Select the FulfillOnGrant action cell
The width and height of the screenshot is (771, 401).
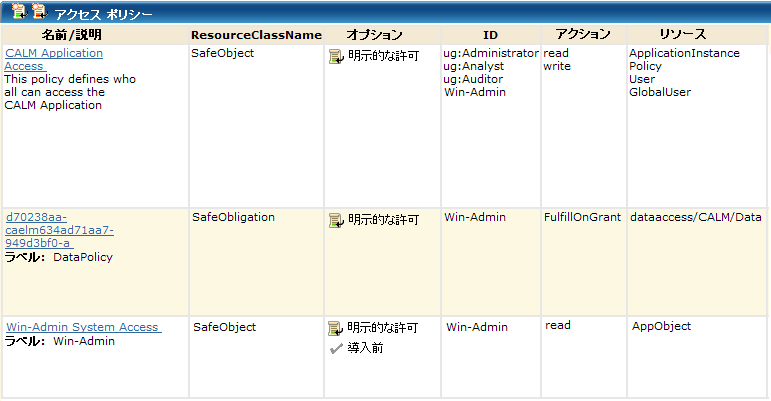click(x=582, y=217)
